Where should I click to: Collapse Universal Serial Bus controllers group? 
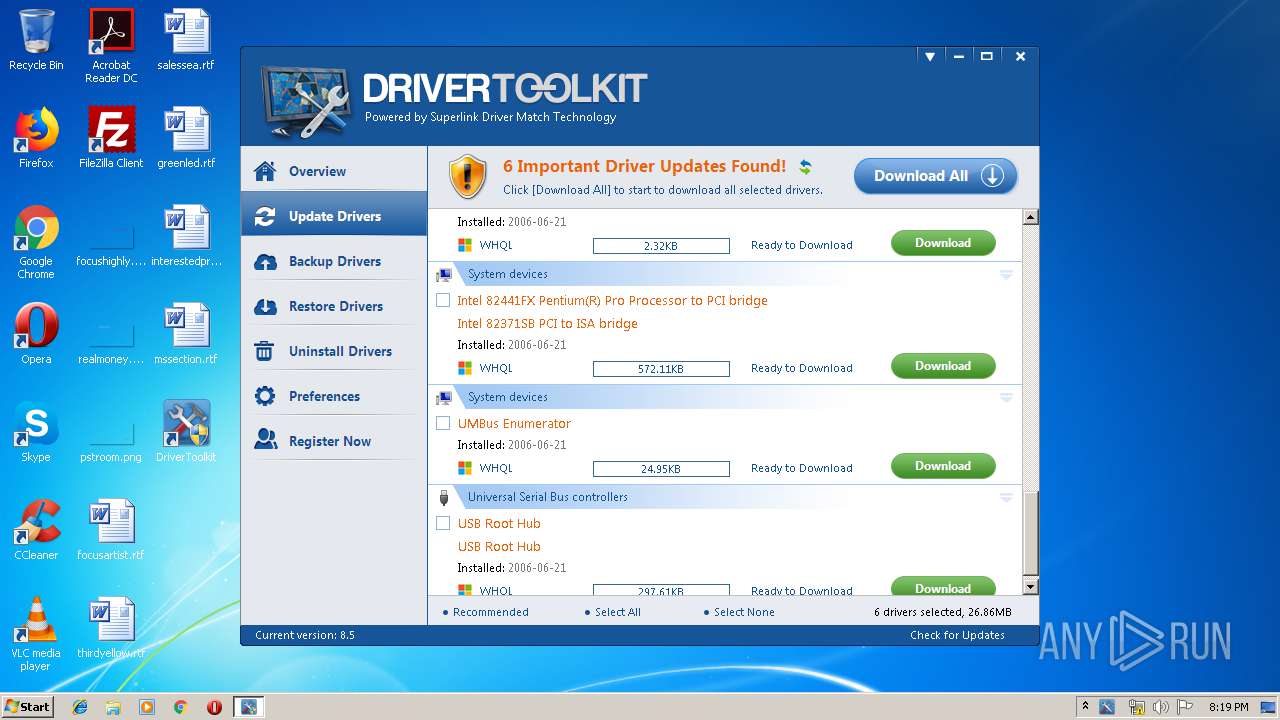pyautogui.click(x=1006, y=497)
